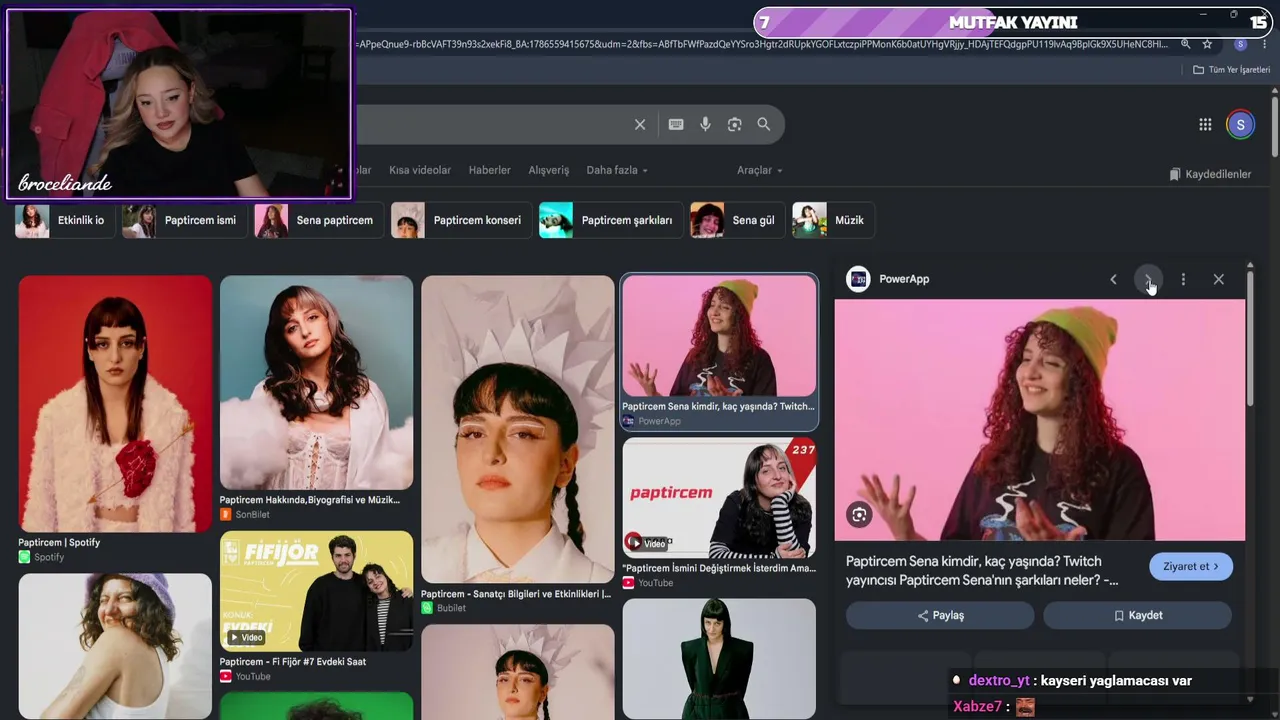This screenshot has width=1280, height=720.
Task: Select the Paptircem ismi suggestion chip
Action: click(184, 220)
